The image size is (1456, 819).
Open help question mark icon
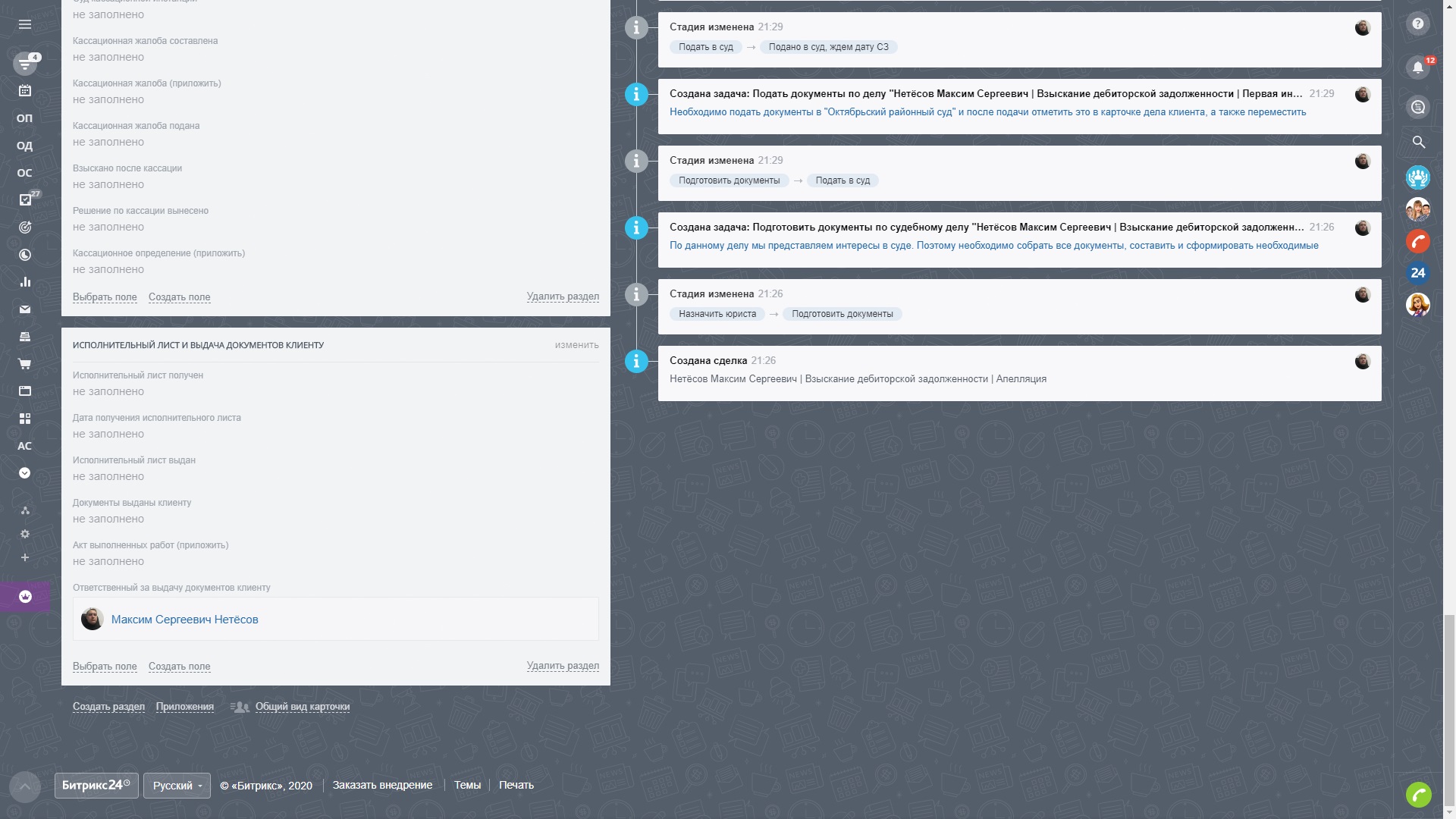click(1417, 24)
